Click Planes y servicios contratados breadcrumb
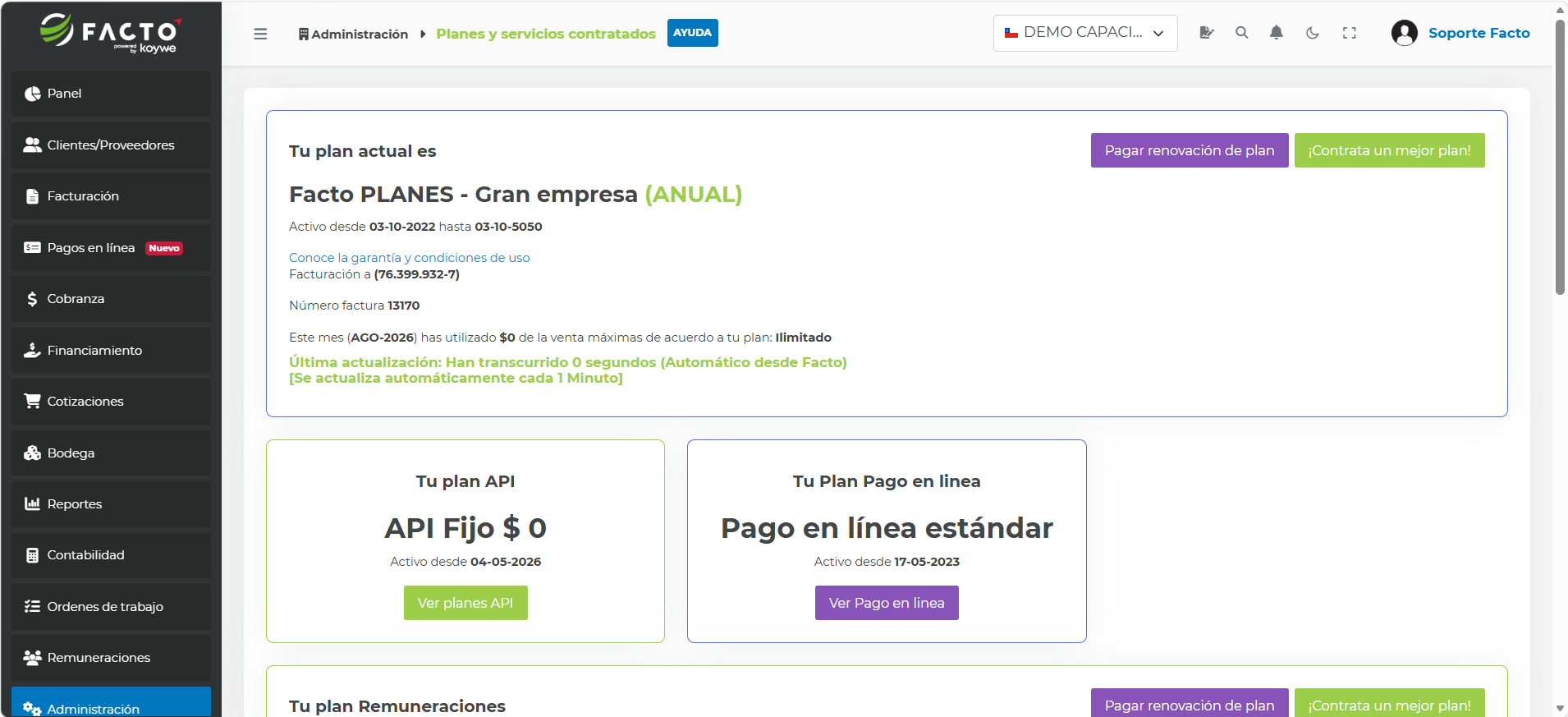The image size is (1568, 717). [546, 34]
